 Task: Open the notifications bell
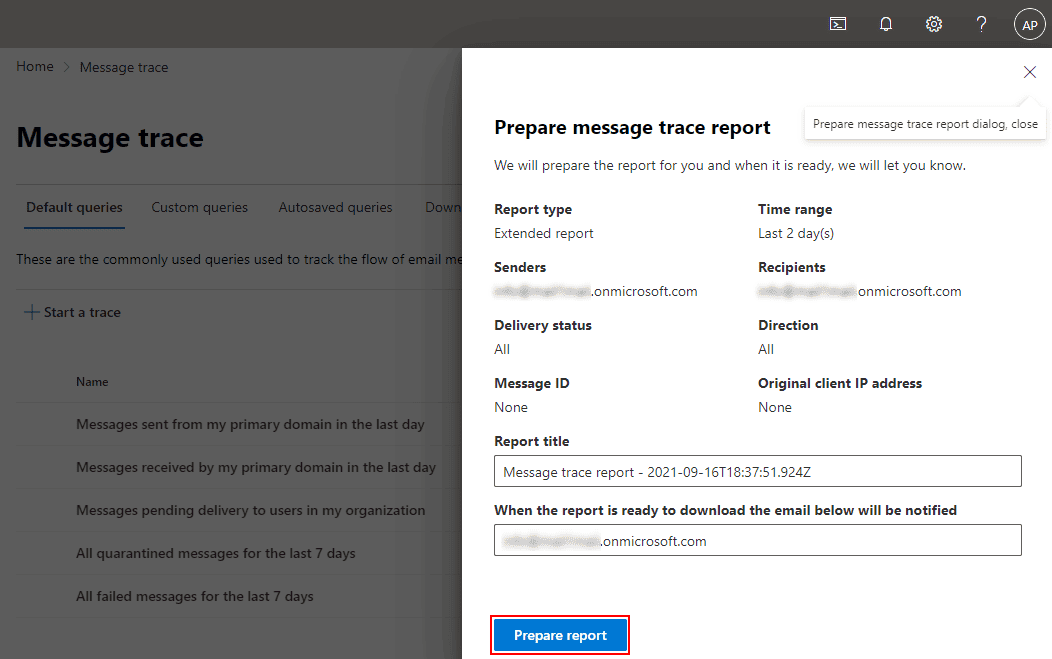click(886, 24)
